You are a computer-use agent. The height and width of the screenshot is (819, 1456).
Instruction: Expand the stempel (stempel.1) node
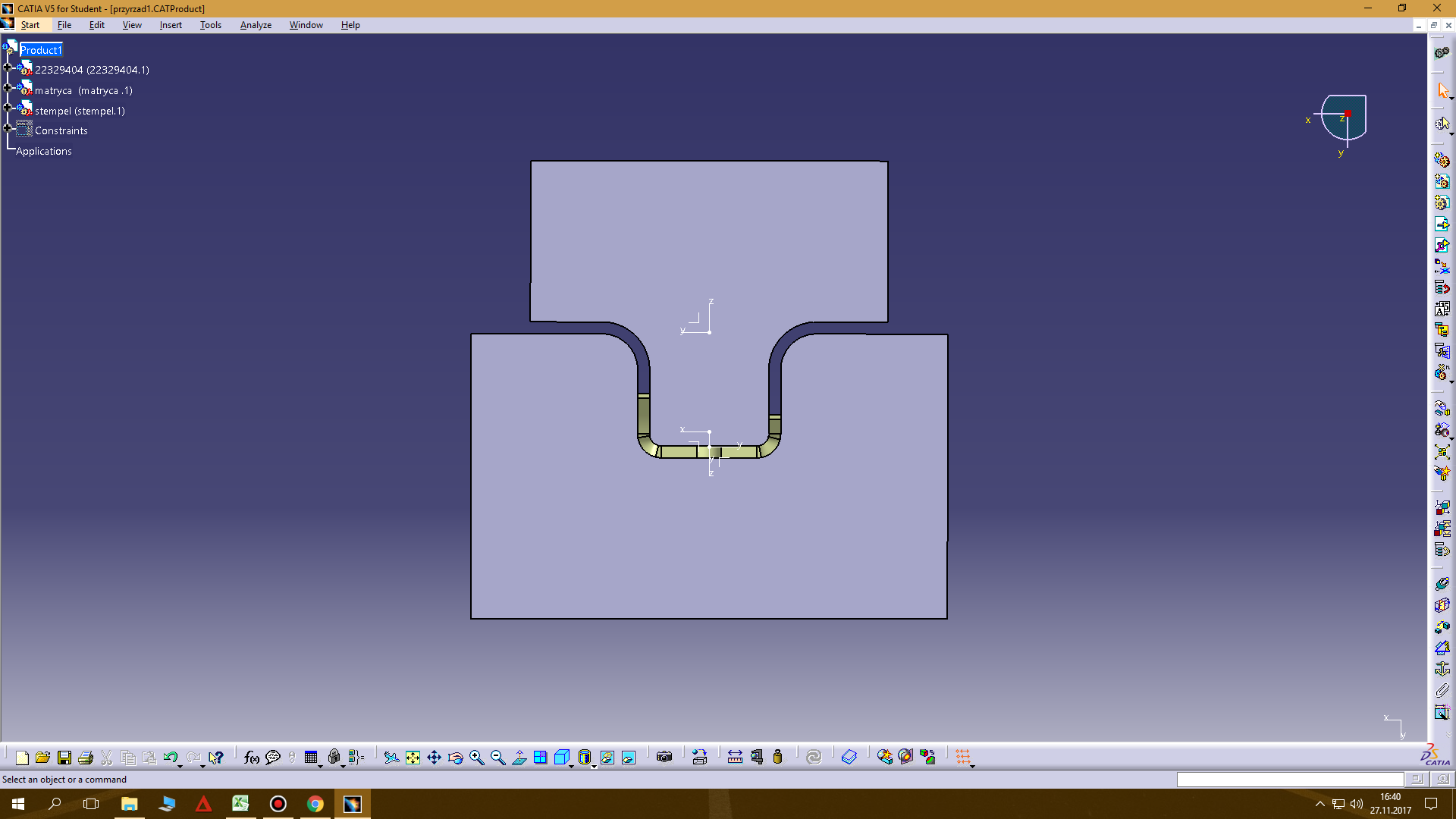point(8,108)
